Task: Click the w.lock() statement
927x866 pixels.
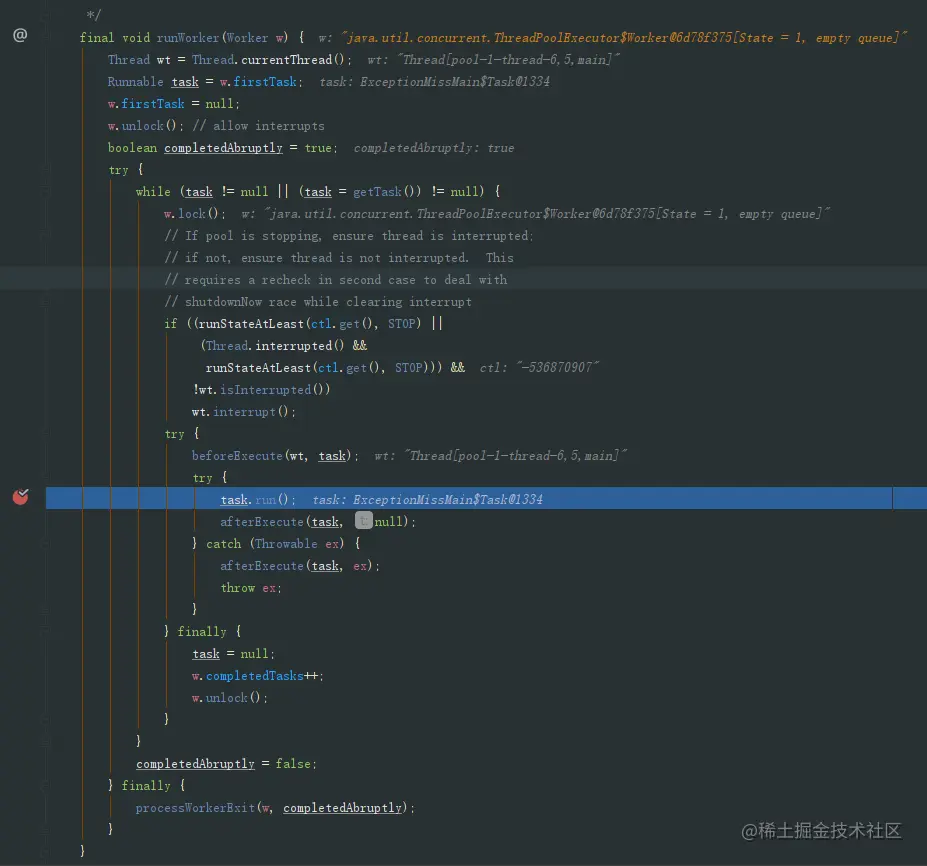Action: [195, 213]
